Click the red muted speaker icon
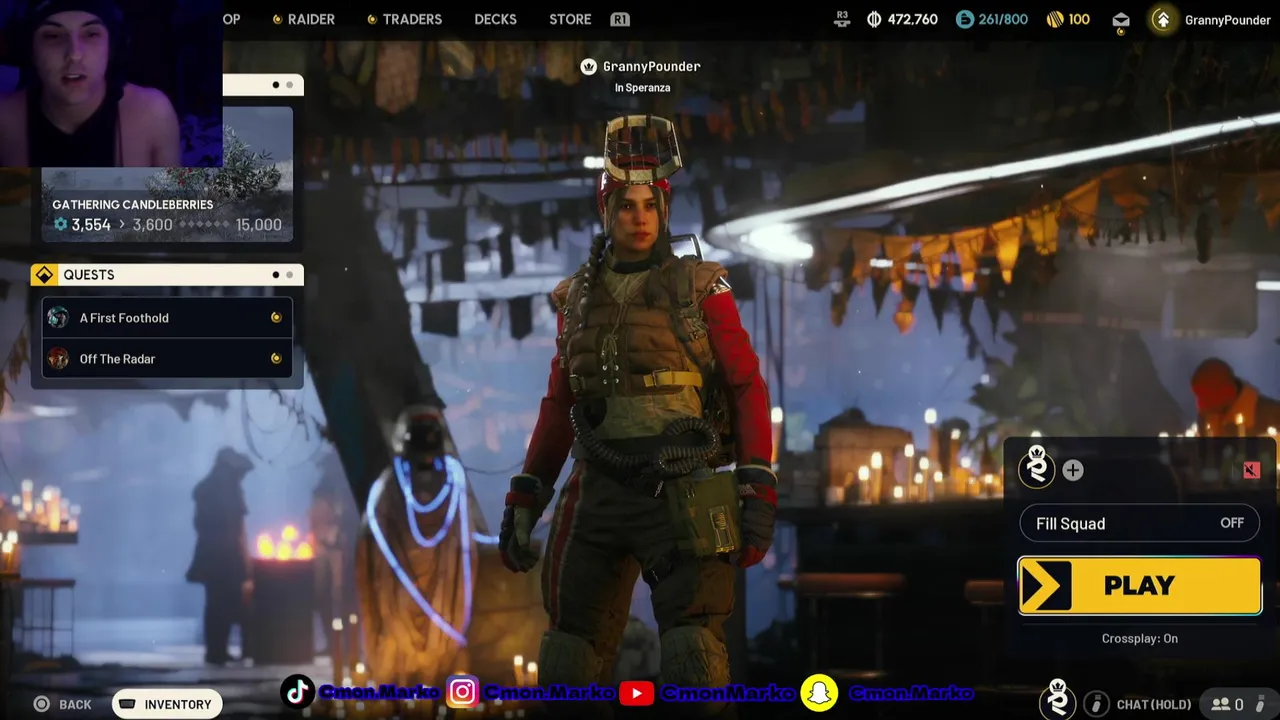This screenshot has width=1280, height=720. 1251,470
